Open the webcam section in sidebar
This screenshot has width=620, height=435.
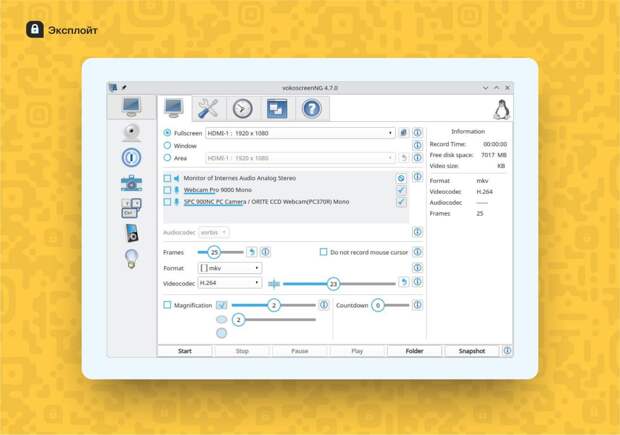(x=131, y=131)
